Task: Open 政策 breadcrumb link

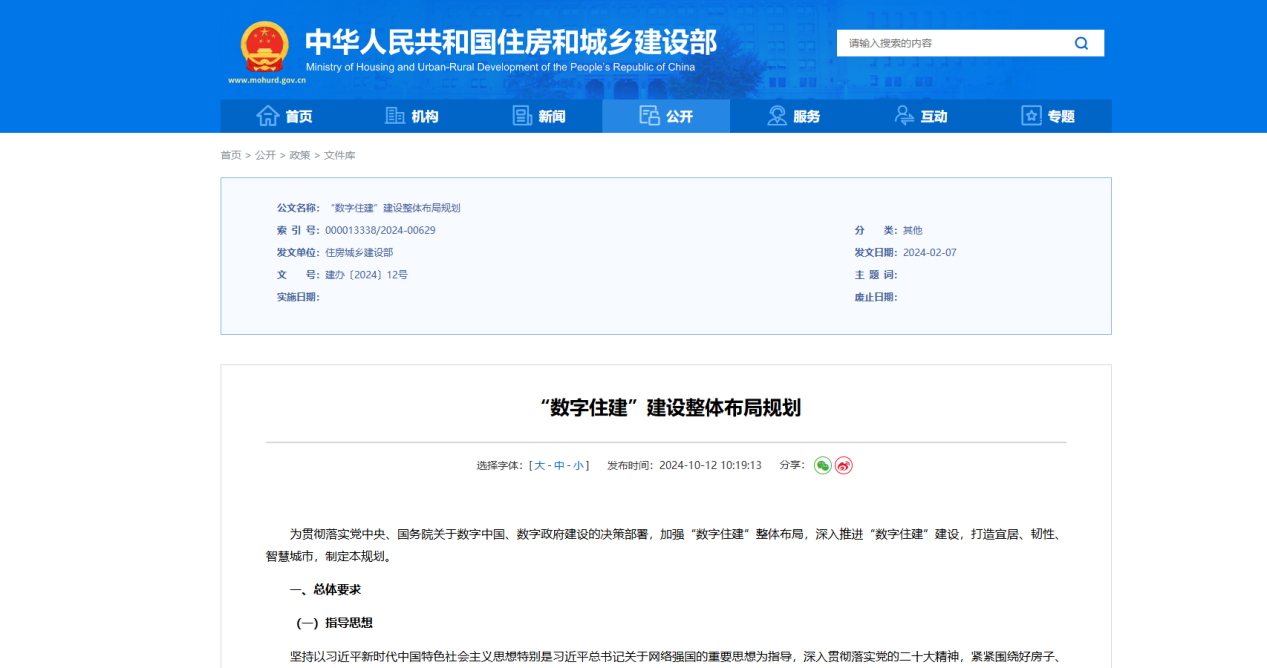Action: [300, 155]
